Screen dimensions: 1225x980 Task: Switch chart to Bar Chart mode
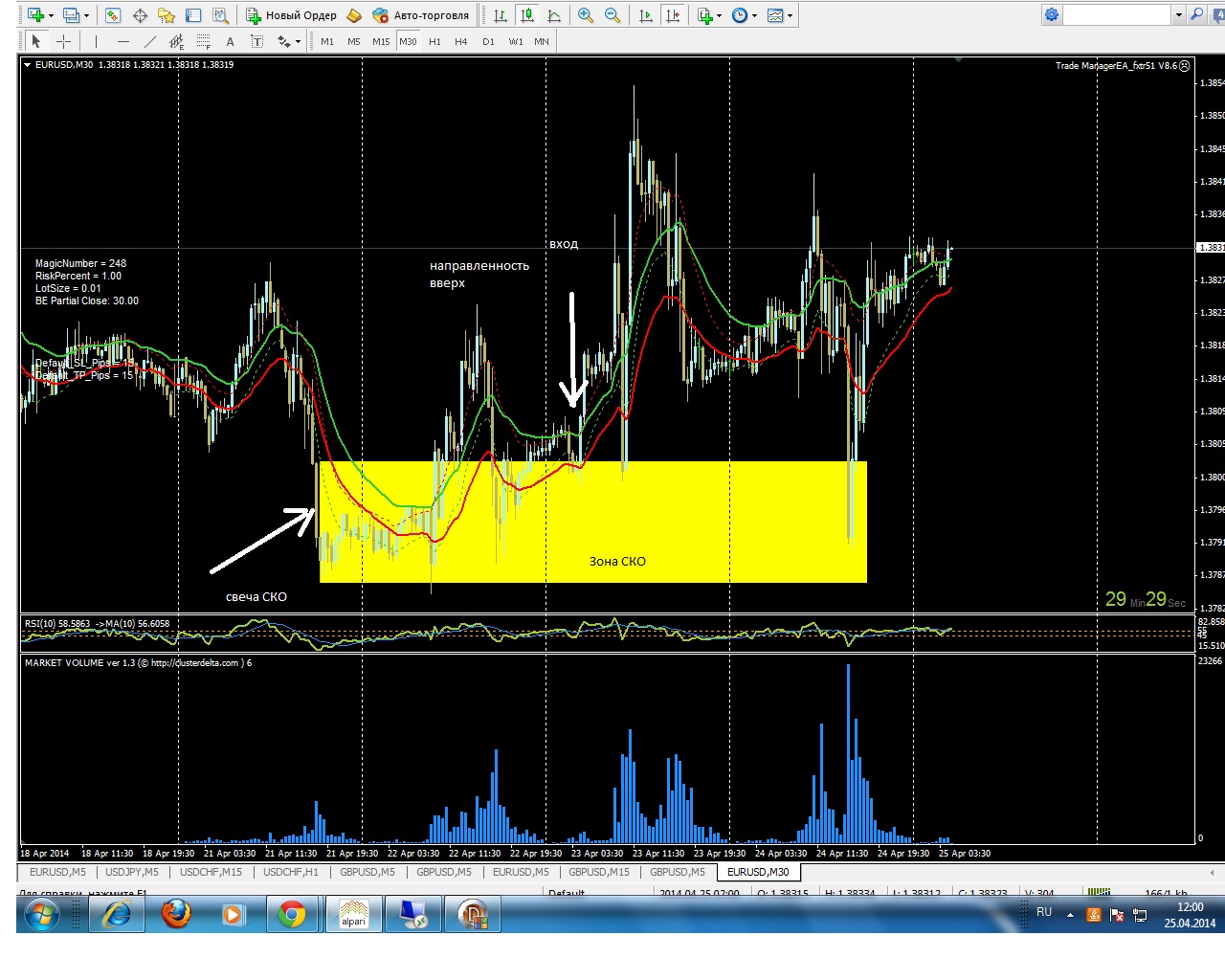500,15
